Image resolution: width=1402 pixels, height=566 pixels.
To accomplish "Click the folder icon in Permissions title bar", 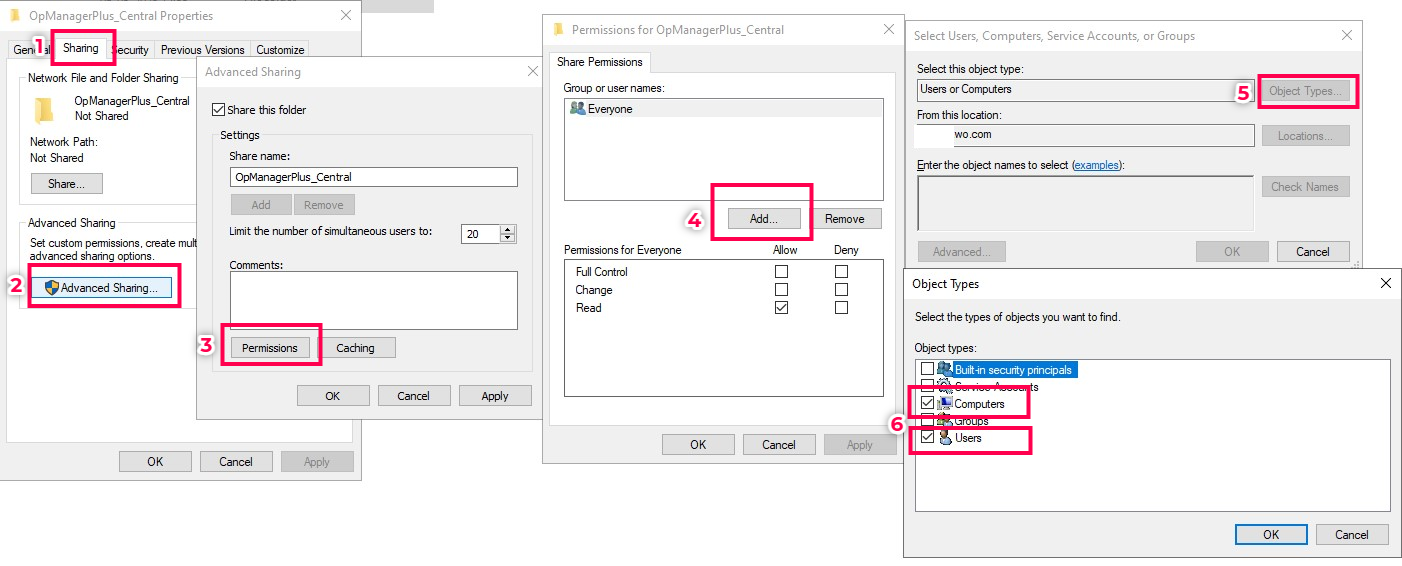I will [x=558, y=29].
